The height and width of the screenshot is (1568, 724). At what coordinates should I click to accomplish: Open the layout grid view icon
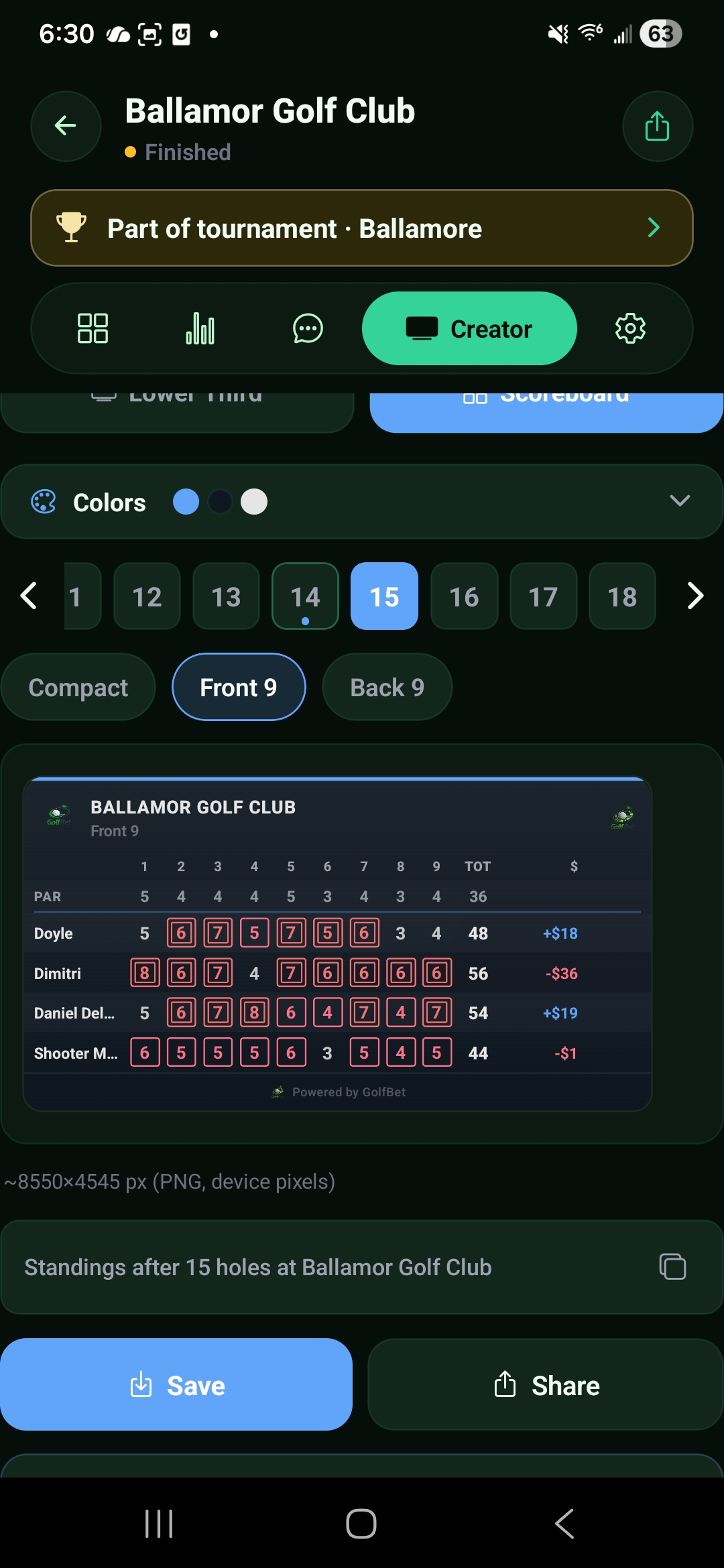coord(93,328)
